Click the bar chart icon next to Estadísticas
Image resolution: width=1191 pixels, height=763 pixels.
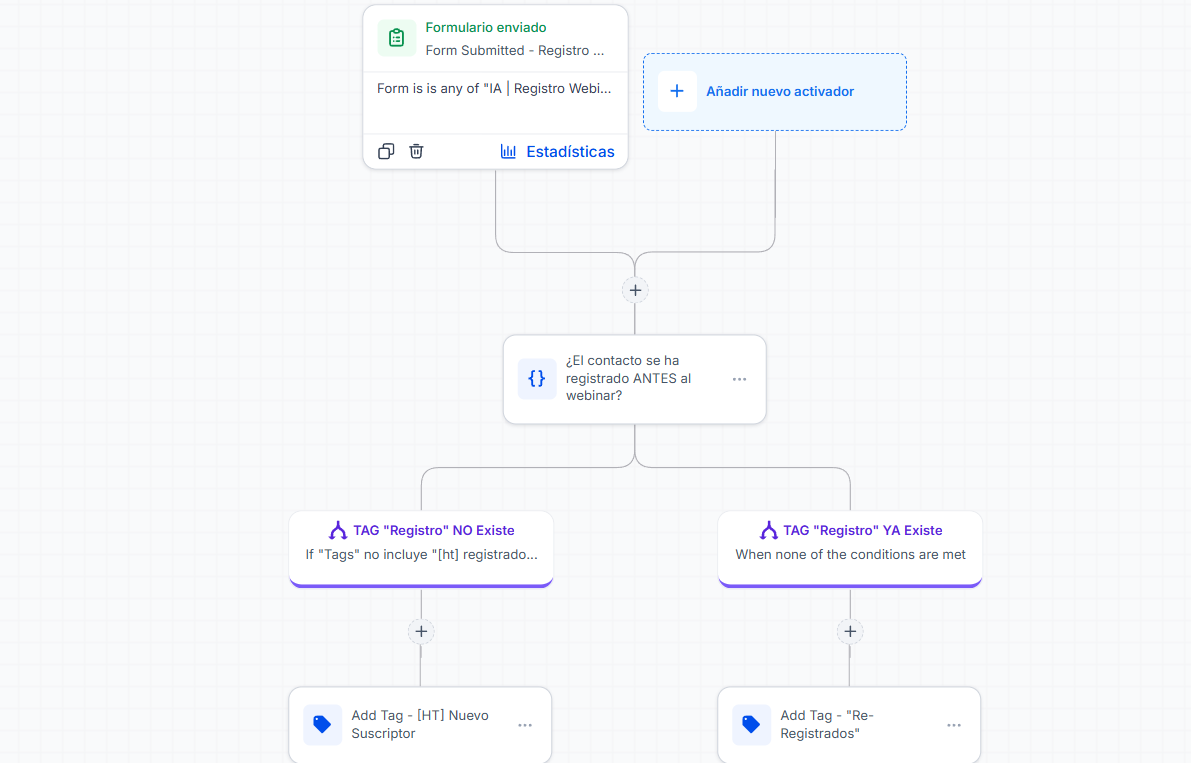[508, 151]
